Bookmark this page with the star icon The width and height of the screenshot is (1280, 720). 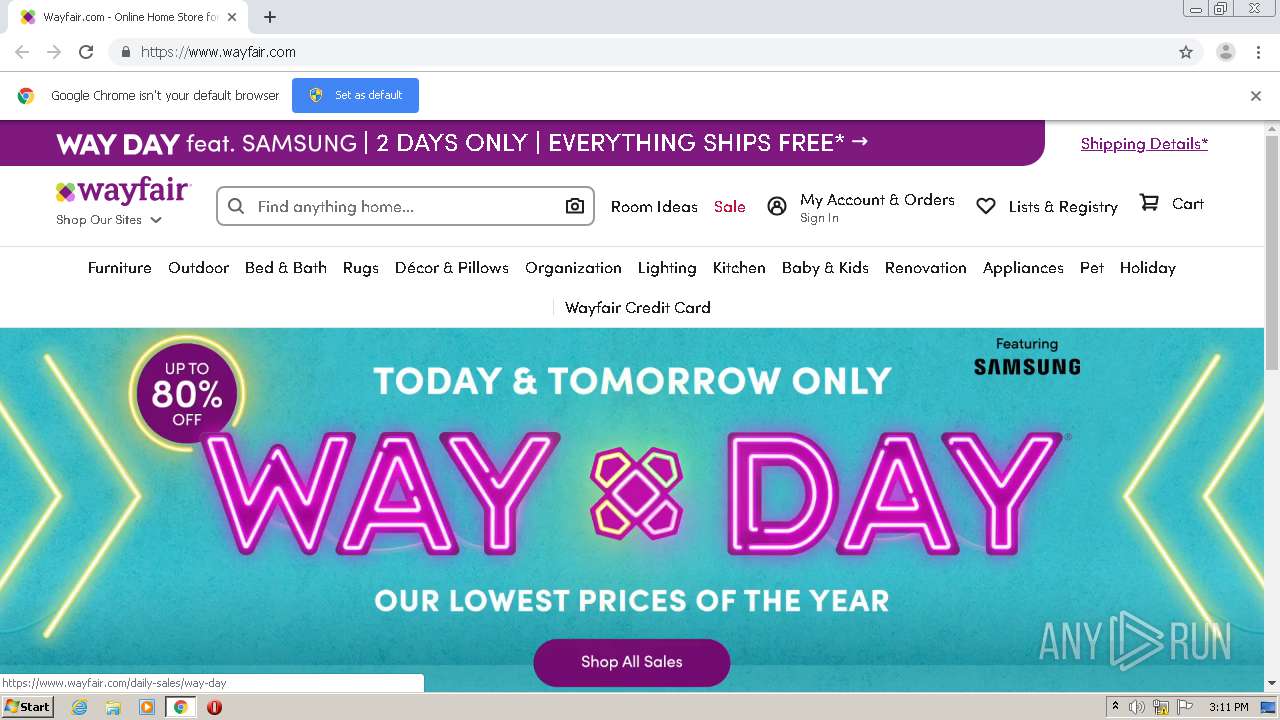1186,52
